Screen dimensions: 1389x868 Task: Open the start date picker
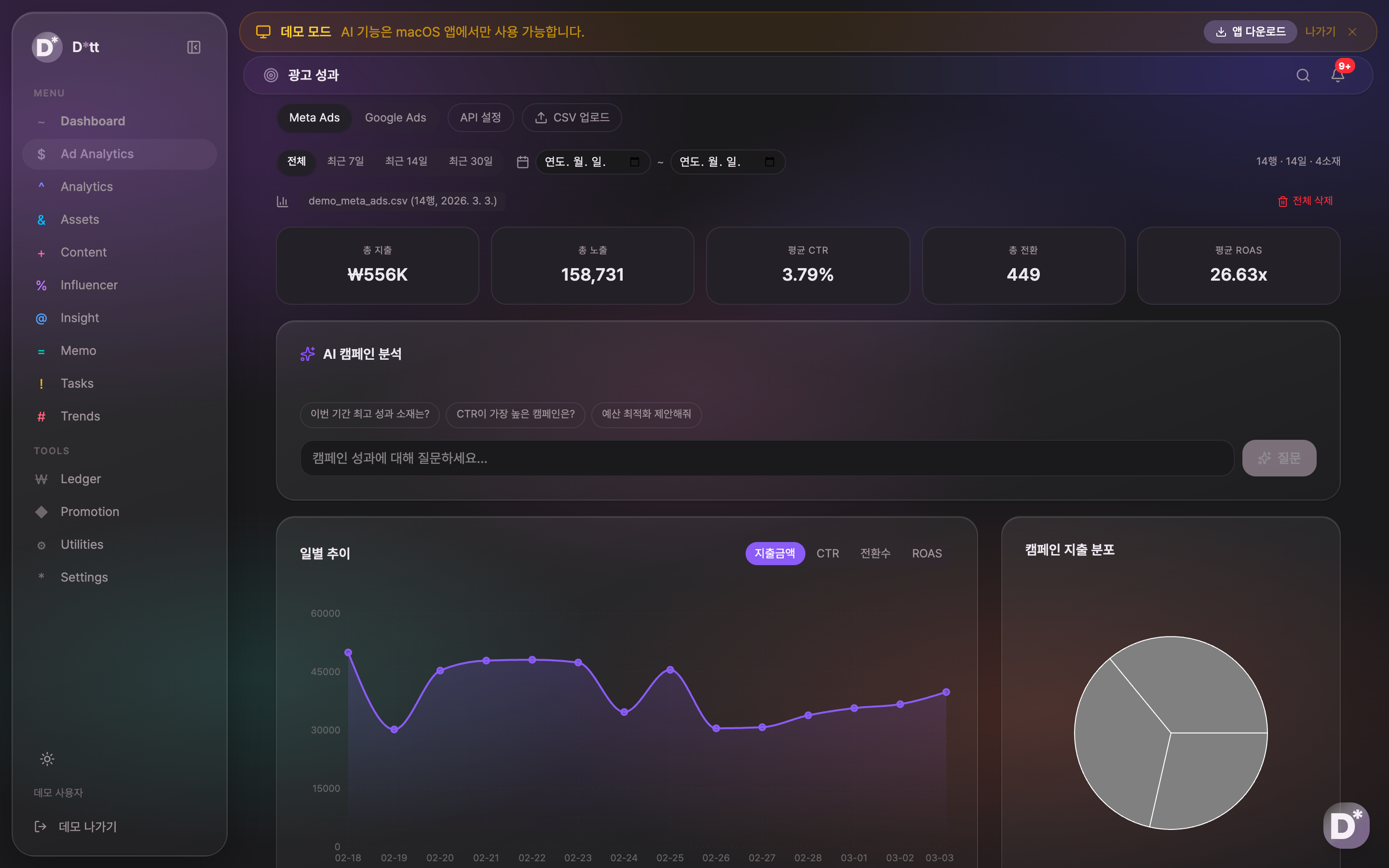pyautogui.click(x=634, y=162)
